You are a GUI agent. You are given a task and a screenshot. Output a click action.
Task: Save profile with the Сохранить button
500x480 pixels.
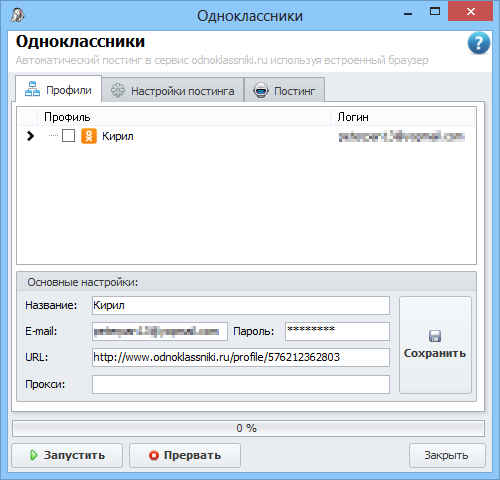pos(435,345)
